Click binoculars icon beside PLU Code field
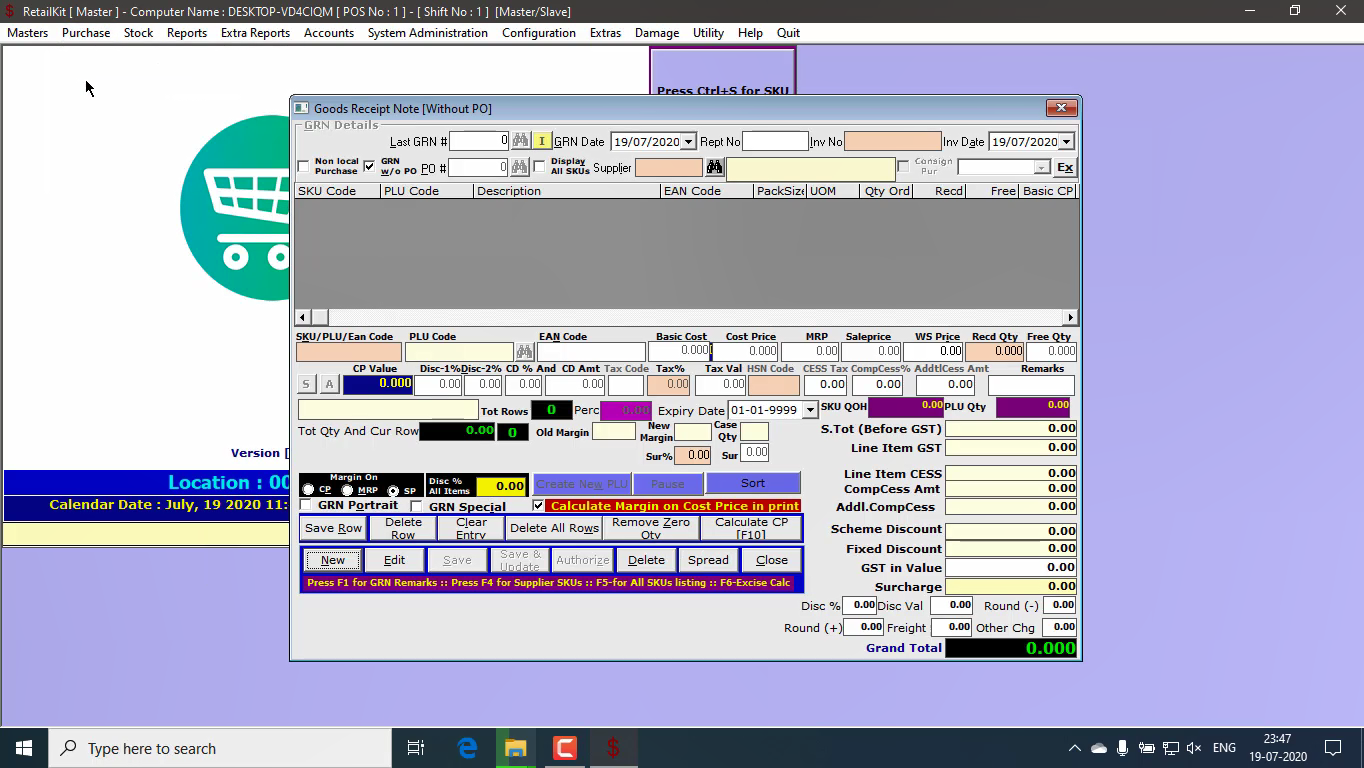Viewport: 1364px width, 768px height. point(524,352)
